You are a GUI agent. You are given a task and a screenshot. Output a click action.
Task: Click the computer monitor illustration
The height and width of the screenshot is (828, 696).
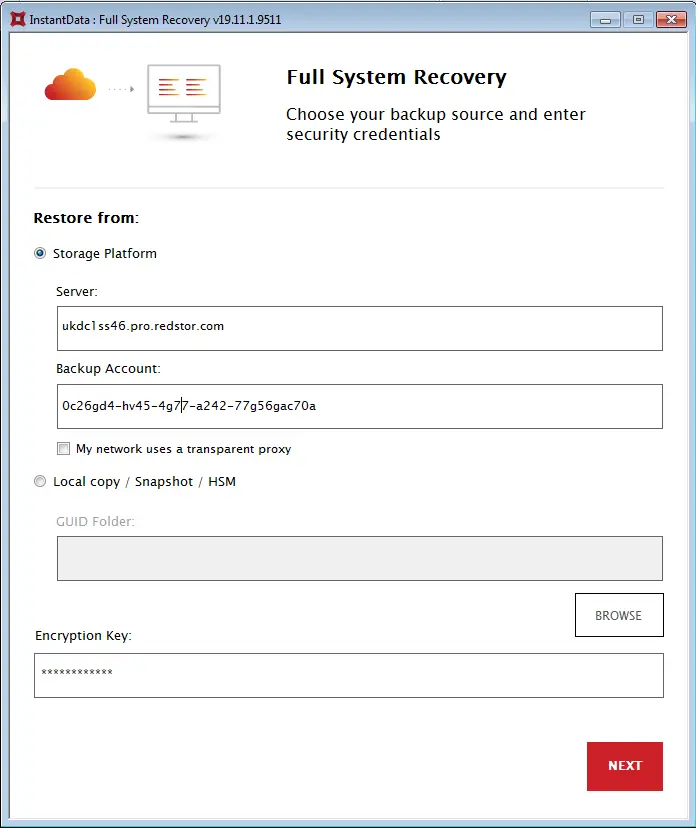(184, 93)
